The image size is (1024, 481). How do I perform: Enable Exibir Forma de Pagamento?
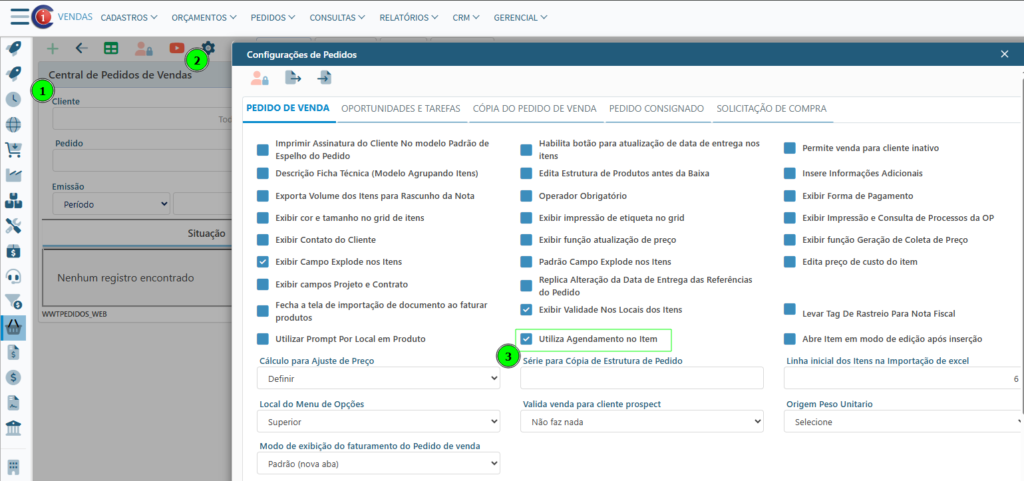[x=790, y=195]
